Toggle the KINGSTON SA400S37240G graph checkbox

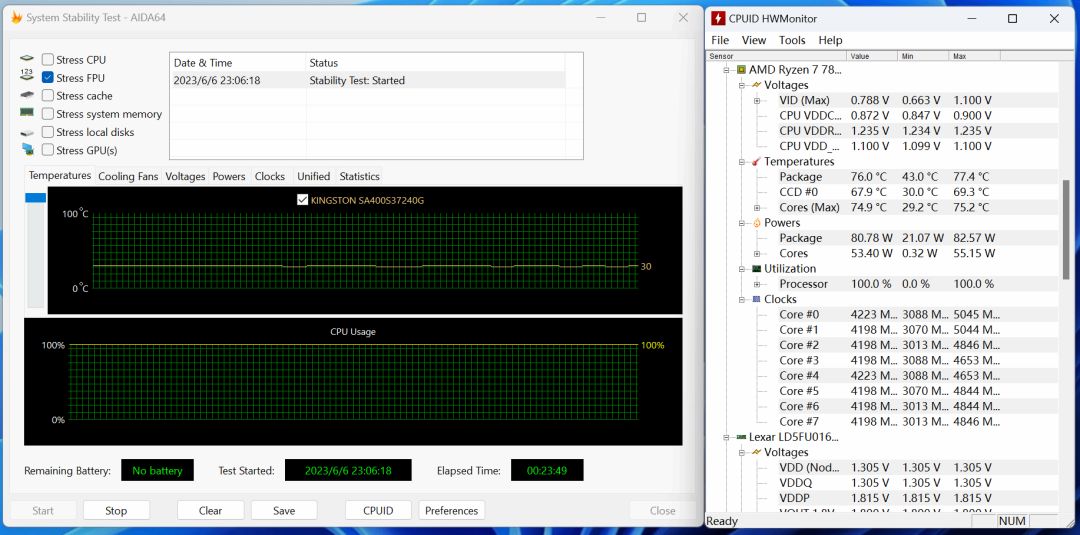pyautogui.click(x=303, y=200)
